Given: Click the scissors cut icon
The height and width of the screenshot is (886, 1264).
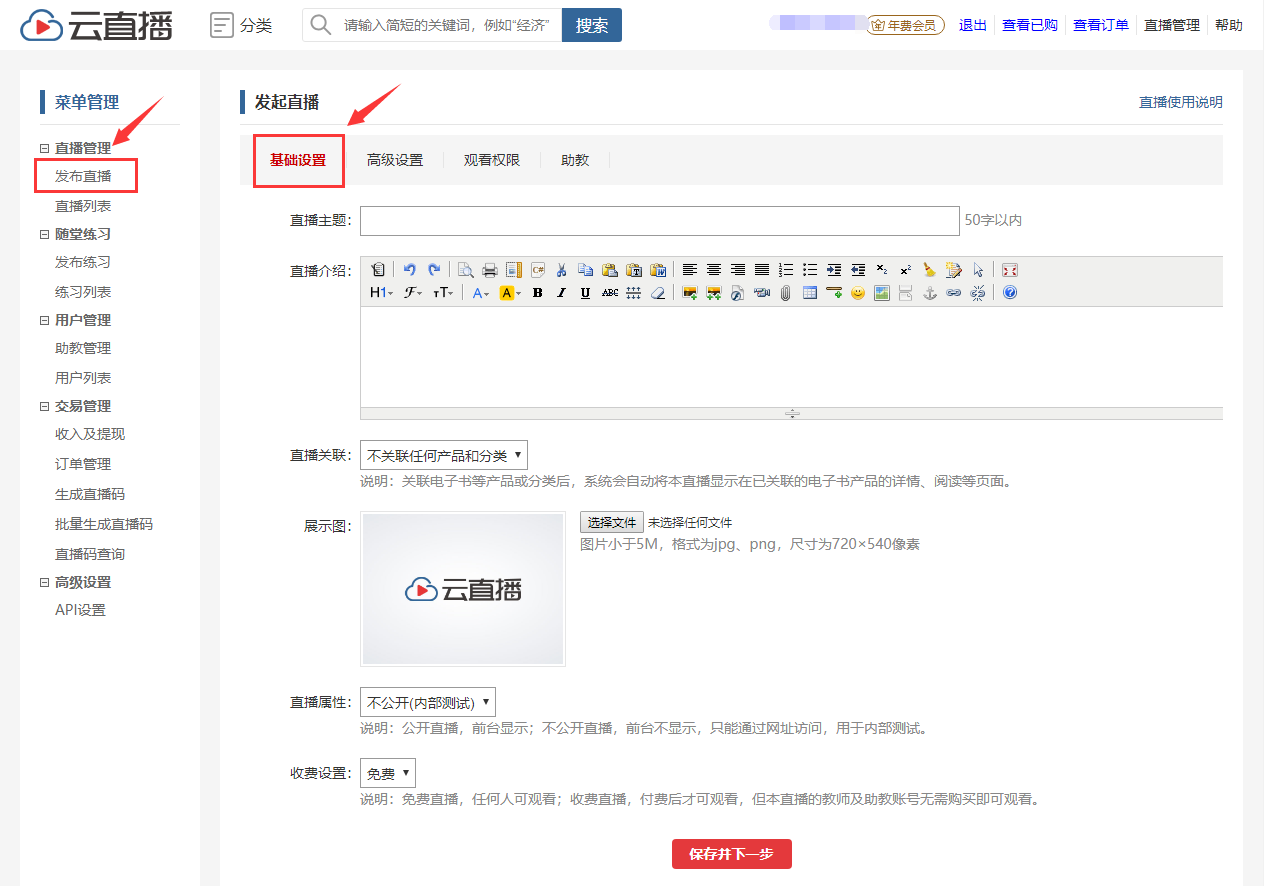Looking at the screenshot, I should [561, 270].
